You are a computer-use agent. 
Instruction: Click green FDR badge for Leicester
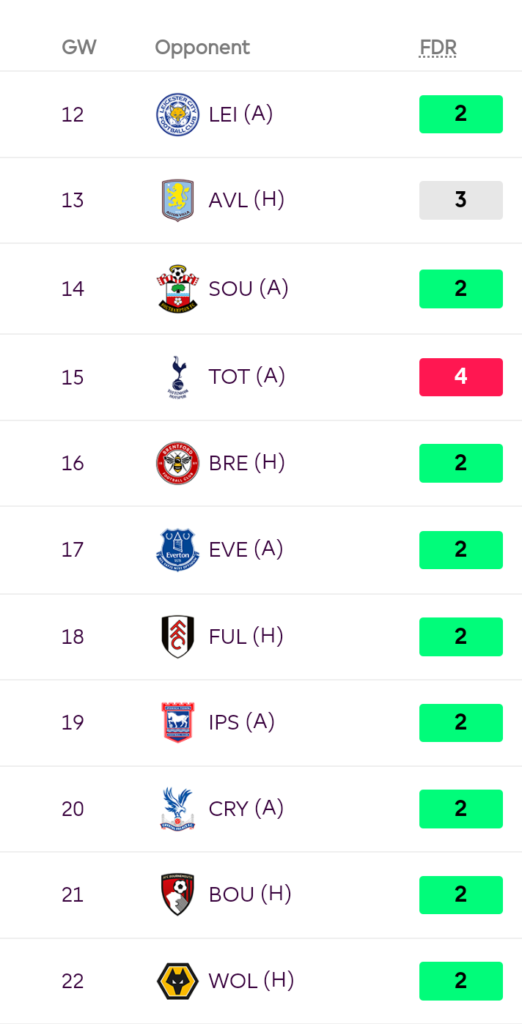tap(461, 114)
